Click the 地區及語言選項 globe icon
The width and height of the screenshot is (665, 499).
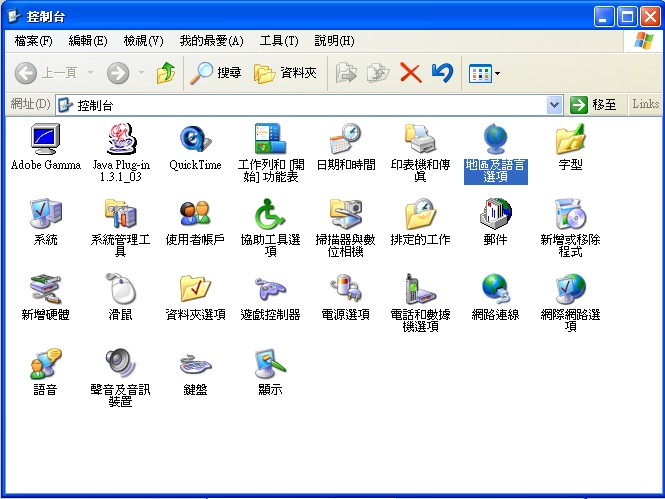point(495,139)
